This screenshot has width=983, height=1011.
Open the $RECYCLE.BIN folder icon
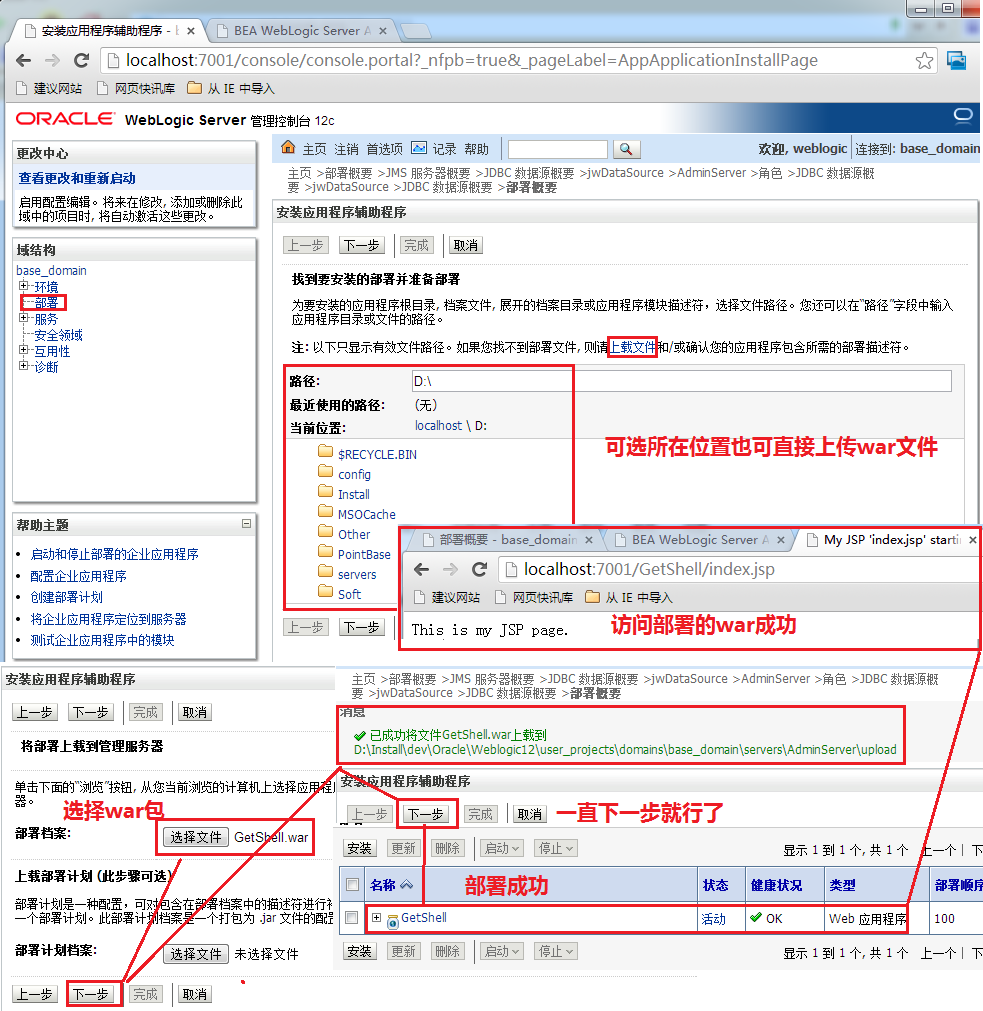[x=326, y=451]
